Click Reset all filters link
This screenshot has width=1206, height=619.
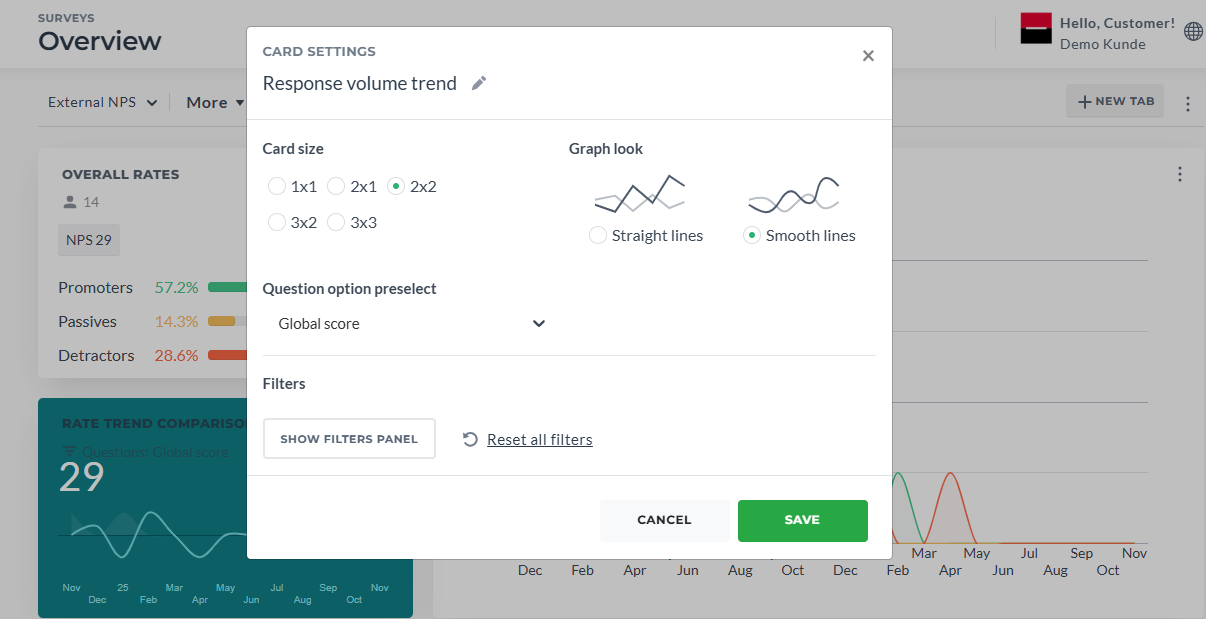540,439
